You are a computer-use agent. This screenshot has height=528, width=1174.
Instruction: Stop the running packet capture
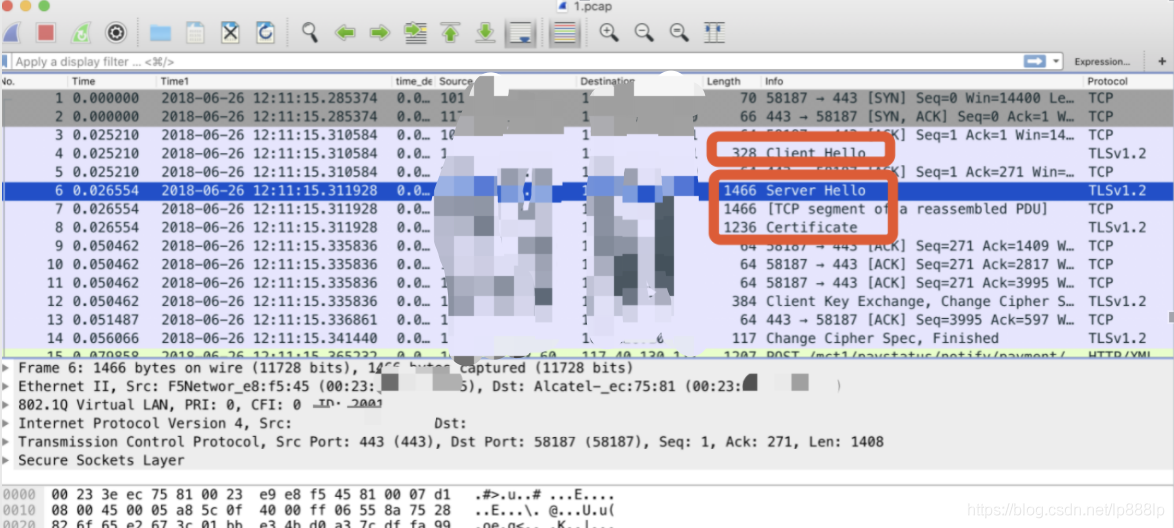coord(46,33)
